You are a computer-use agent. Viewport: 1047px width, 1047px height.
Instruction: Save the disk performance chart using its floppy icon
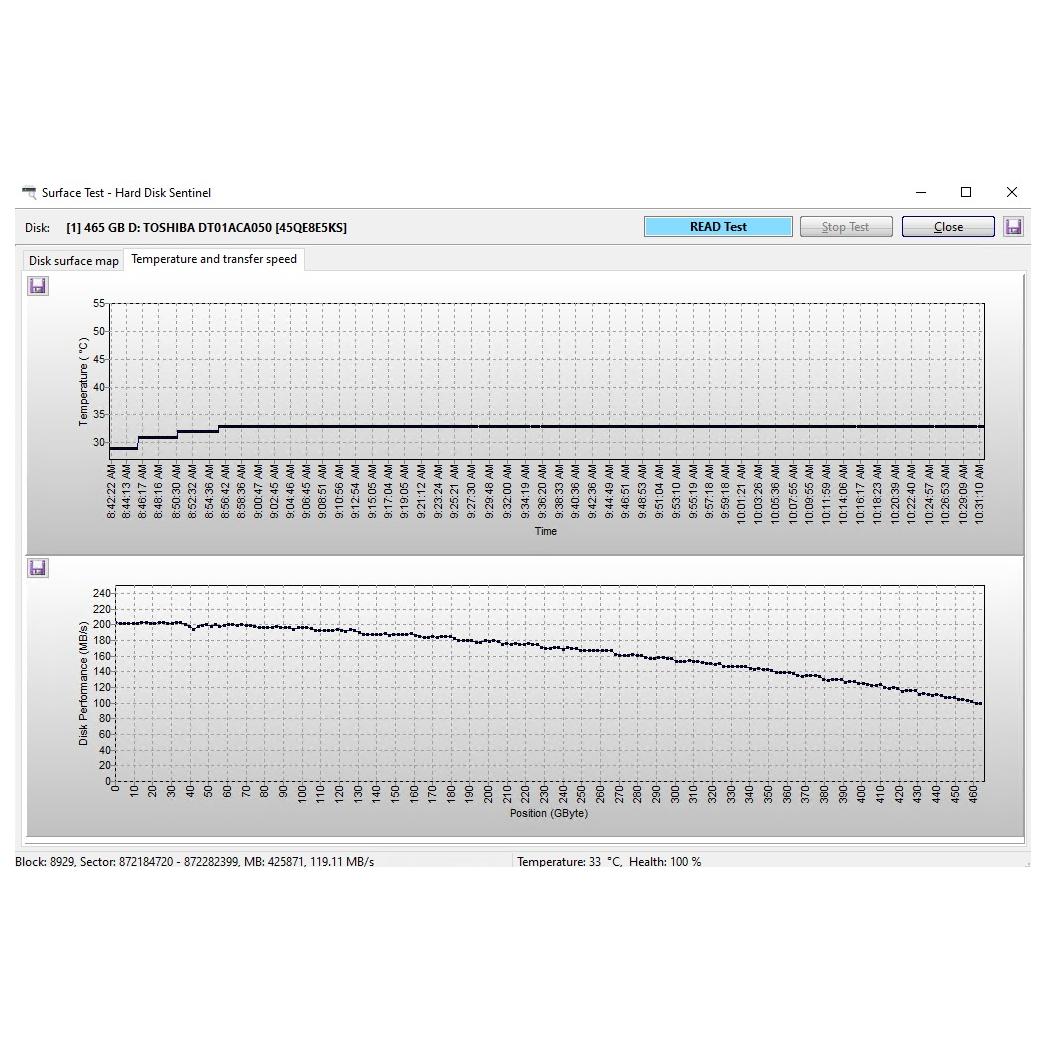[x=38, y=568]
